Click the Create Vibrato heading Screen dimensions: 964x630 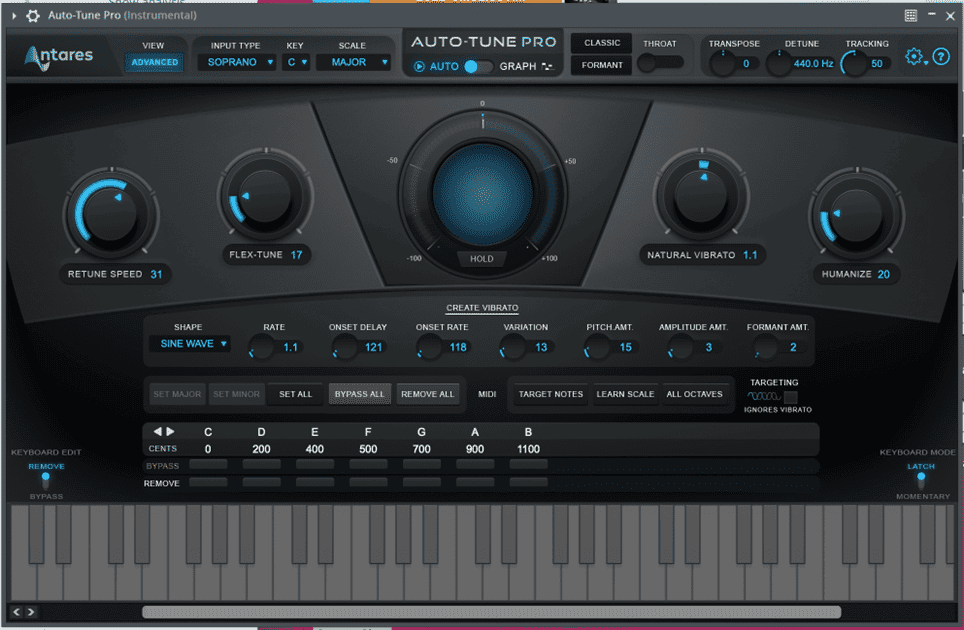tap(482, 307)
